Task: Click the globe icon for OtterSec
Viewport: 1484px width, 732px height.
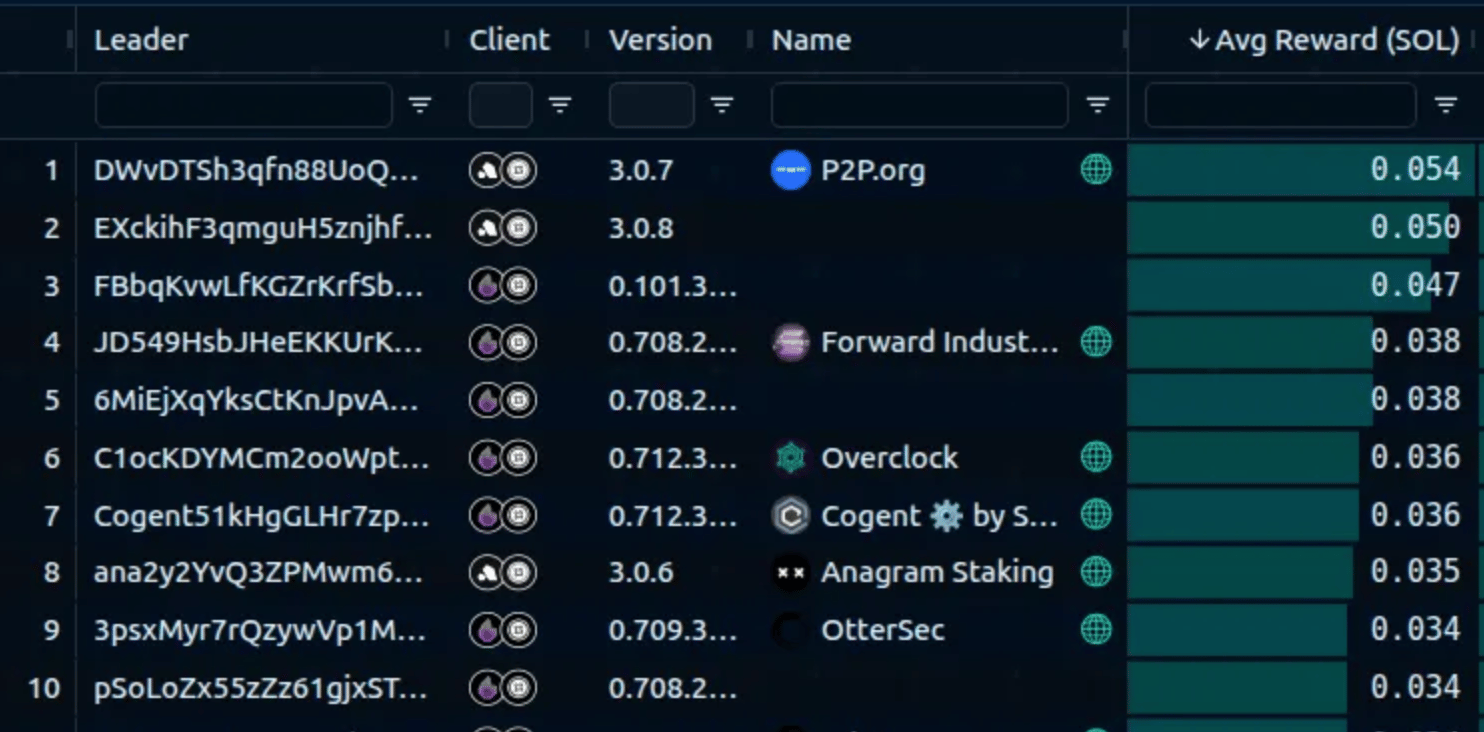Action: pyautogui.click(x=1096, y=630)
